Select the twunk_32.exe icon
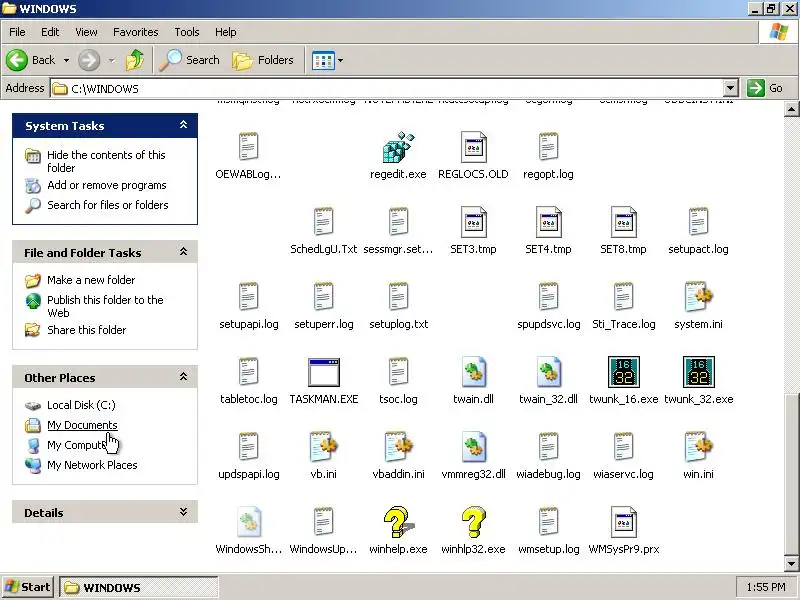This screenshot has width=800, height=600. tap(698, 372)
